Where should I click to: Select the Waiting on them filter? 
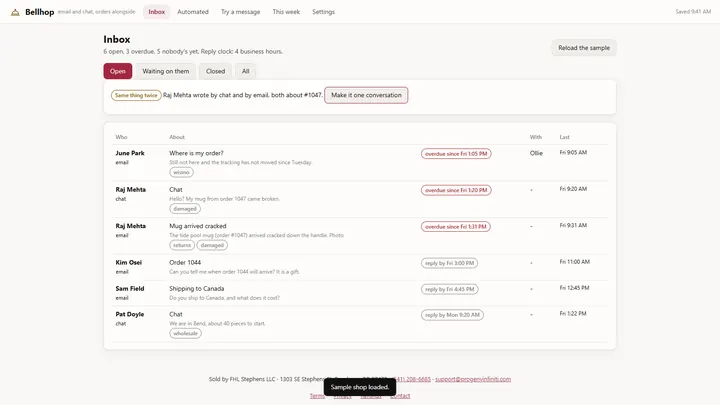(x=166, y=71)
